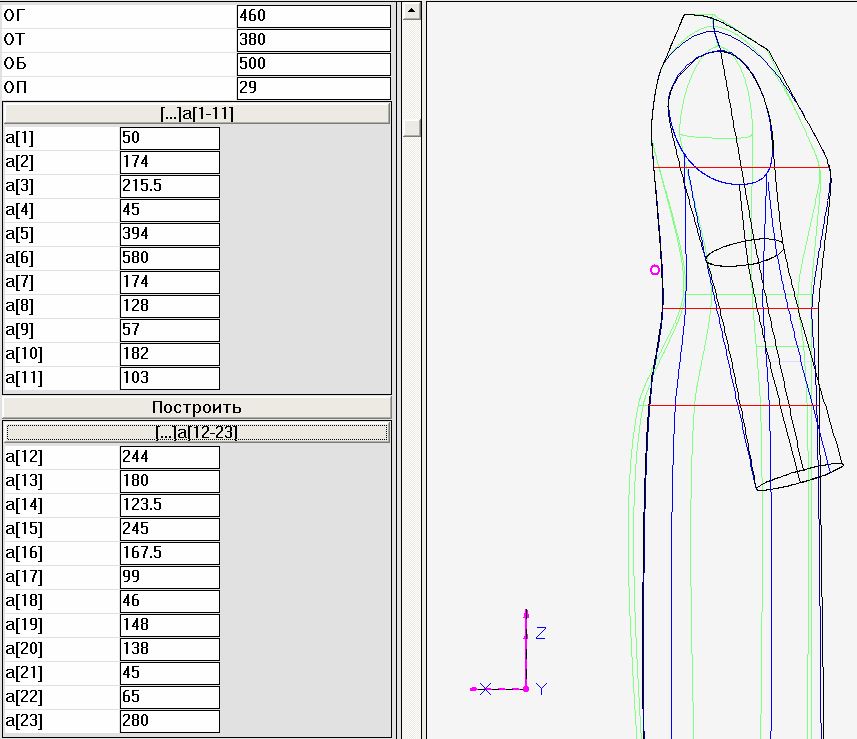This screenshot has height=739, width=857.
Task: Select the a[10] field with 182
Action: (170, 355)
